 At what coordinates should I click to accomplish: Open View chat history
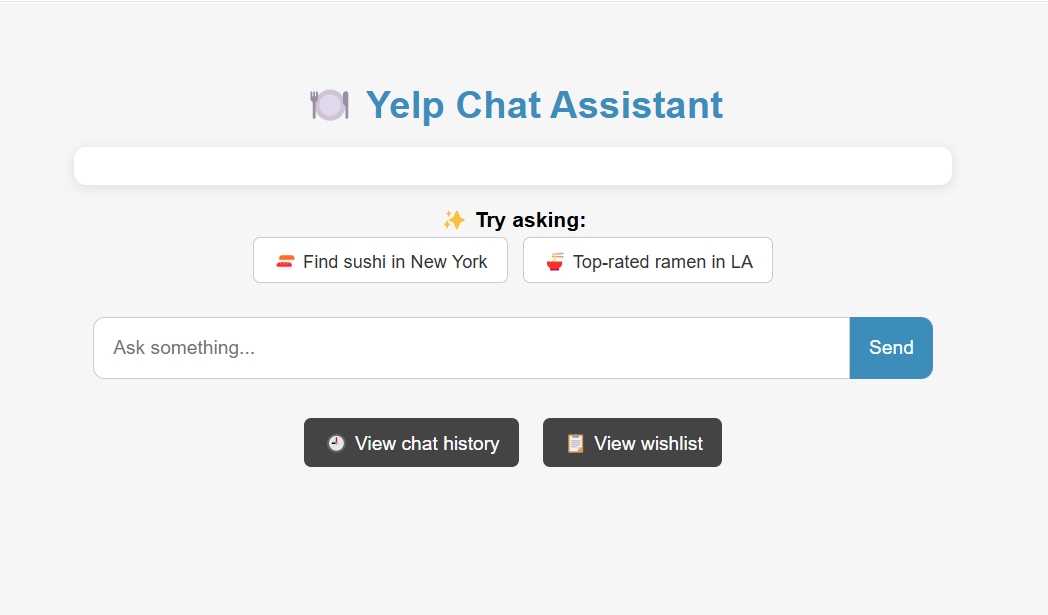click(411, 442)
